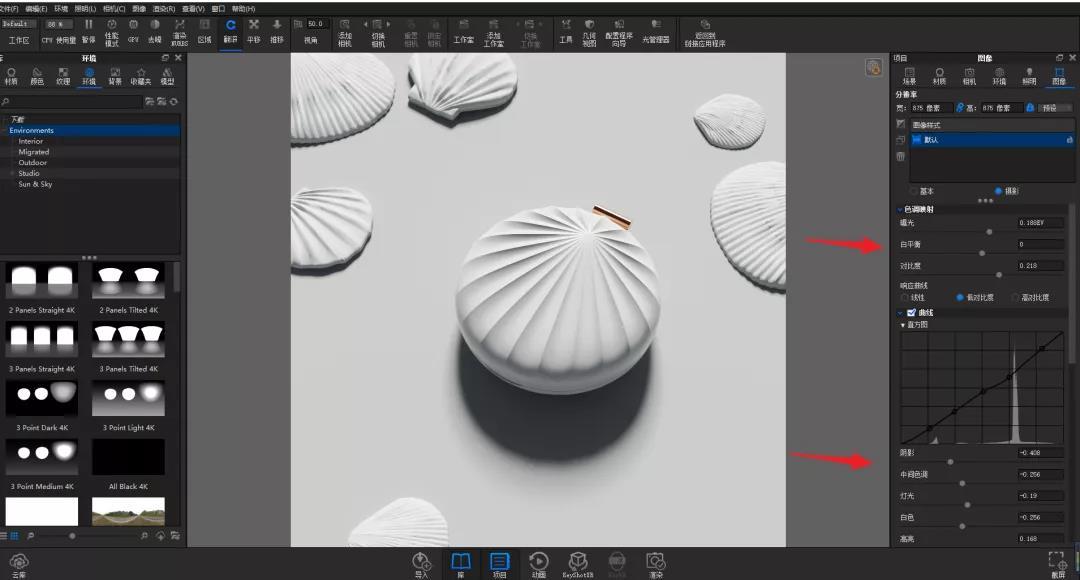Viewport: 1080px width, 580px height.
Task: Click the Add Camera (添加相机) toolbar icon
Action: 344,33
